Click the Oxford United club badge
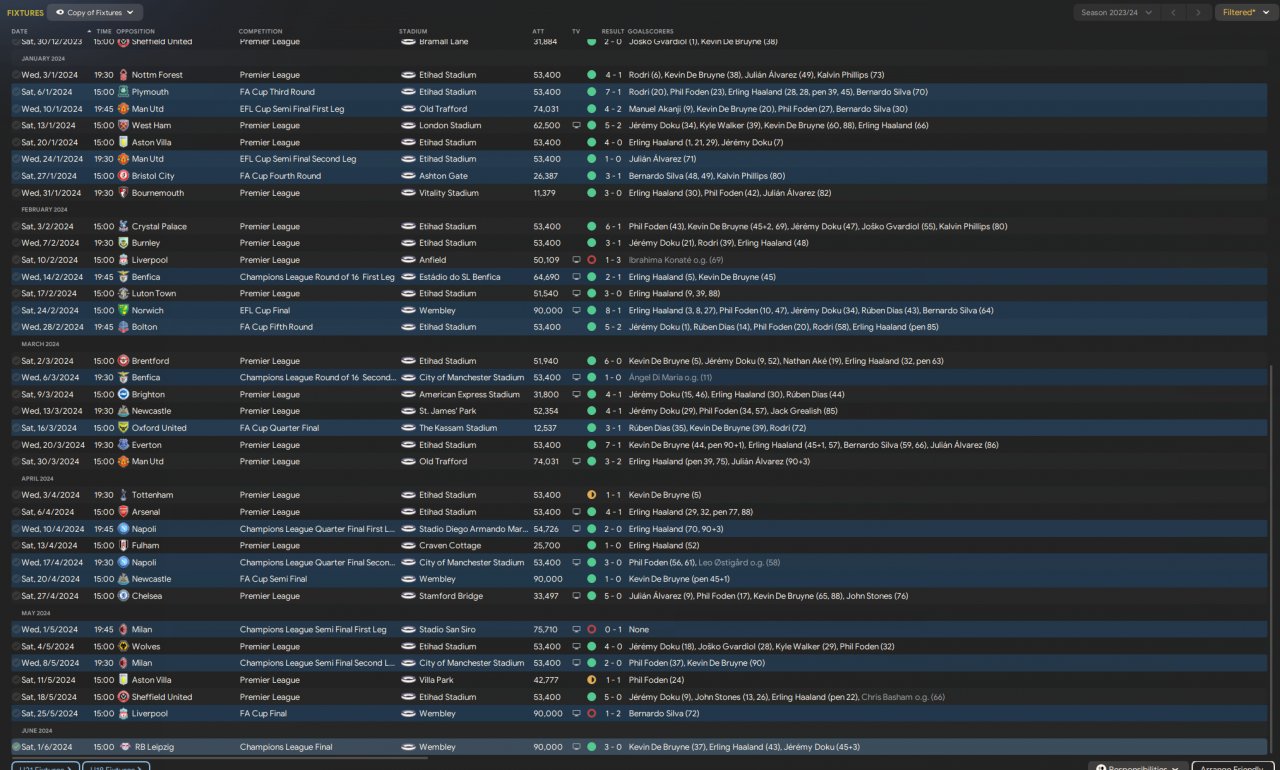This screenshot has width=1280, height=770. (123, 428)
